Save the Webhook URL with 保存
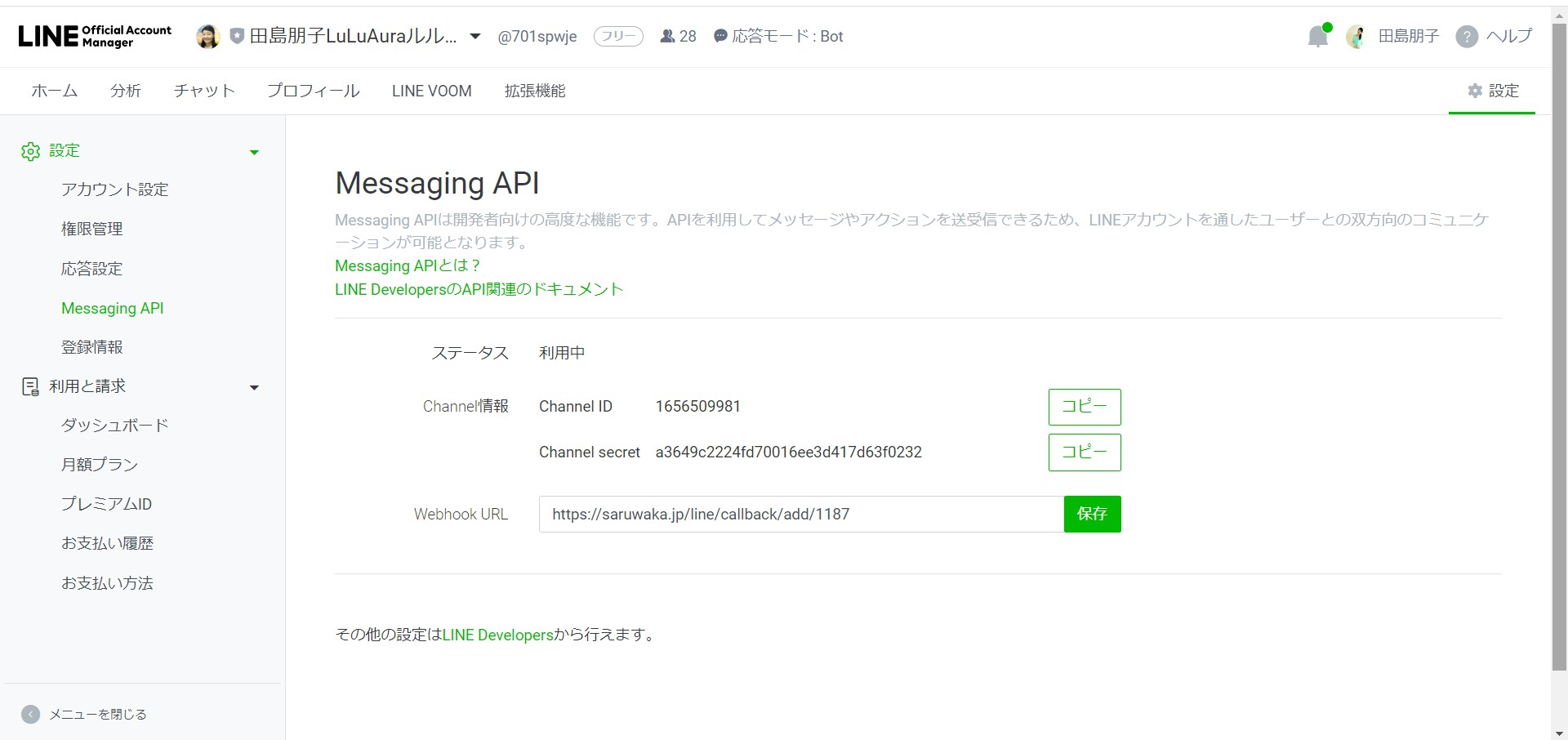Image resolution: width=1568 pixels, height=740 pixels. coord(1093,514)
